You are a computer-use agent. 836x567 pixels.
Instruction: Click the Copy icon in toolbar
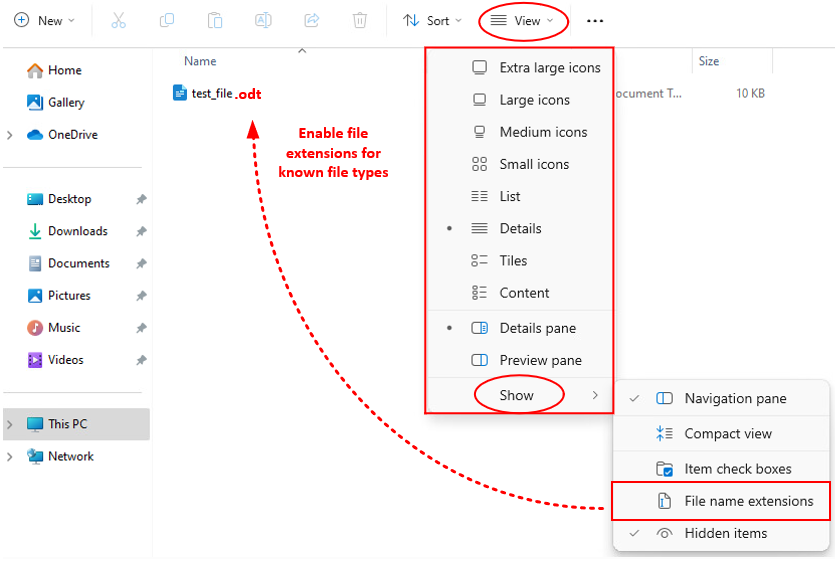click(167, 21)
